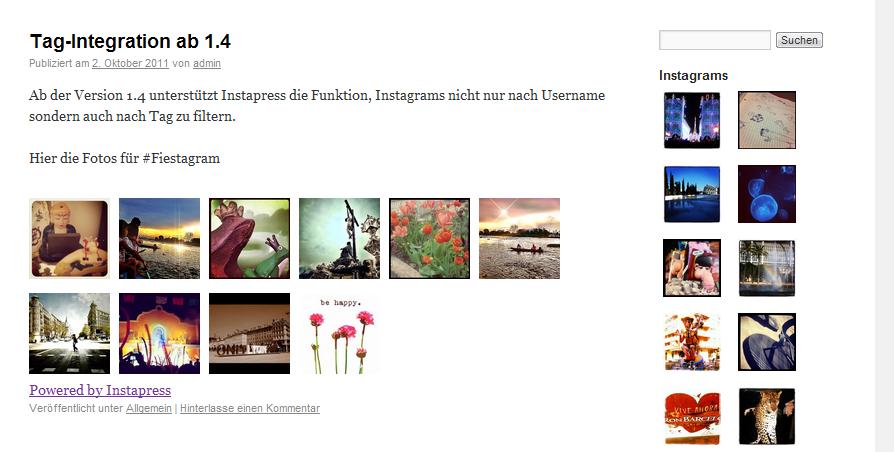The height and width of the screenshot is (452, 894).
Task: Focus the search text field
Action: tap(715, 40)
